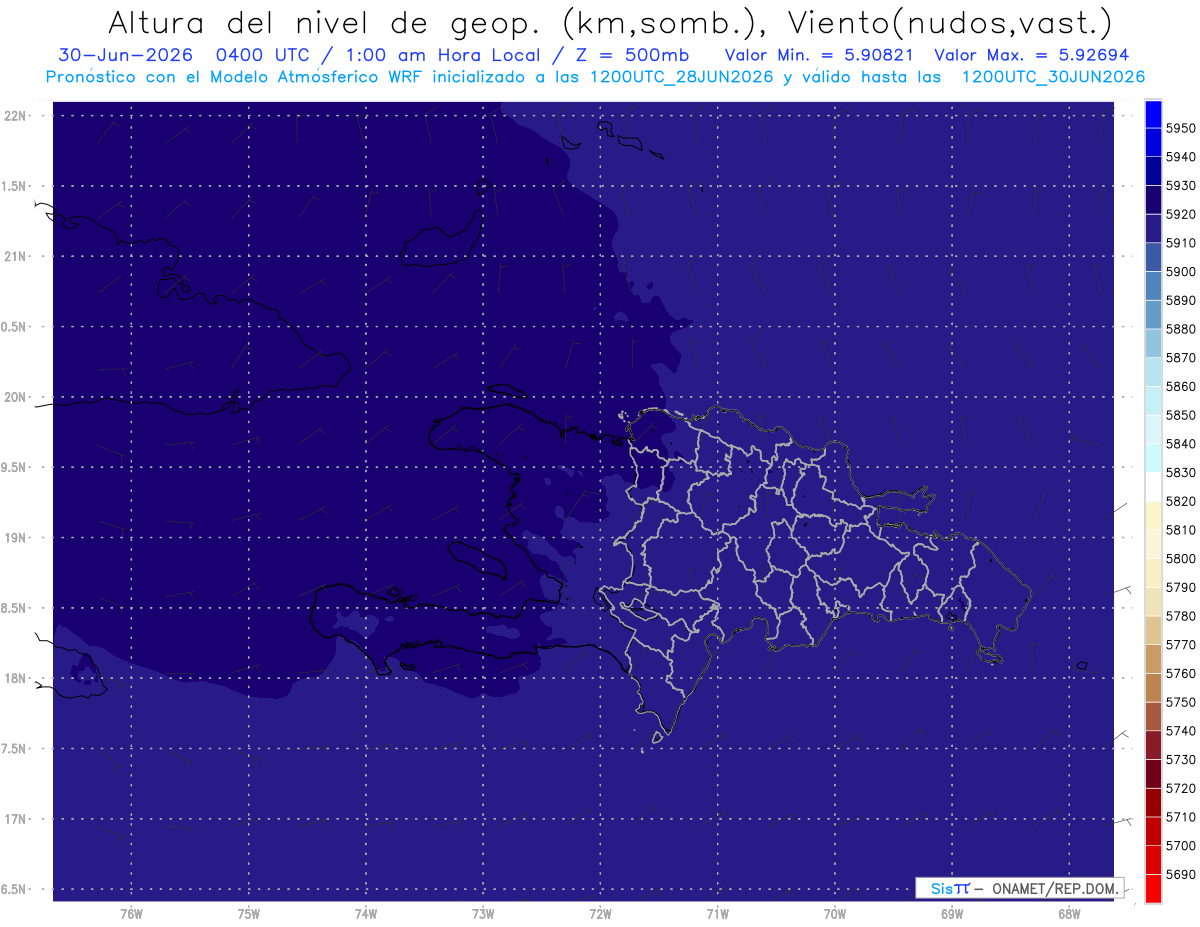Click the '5800' colorbar value
The image size is (1200, 927).
[1181, 558]
